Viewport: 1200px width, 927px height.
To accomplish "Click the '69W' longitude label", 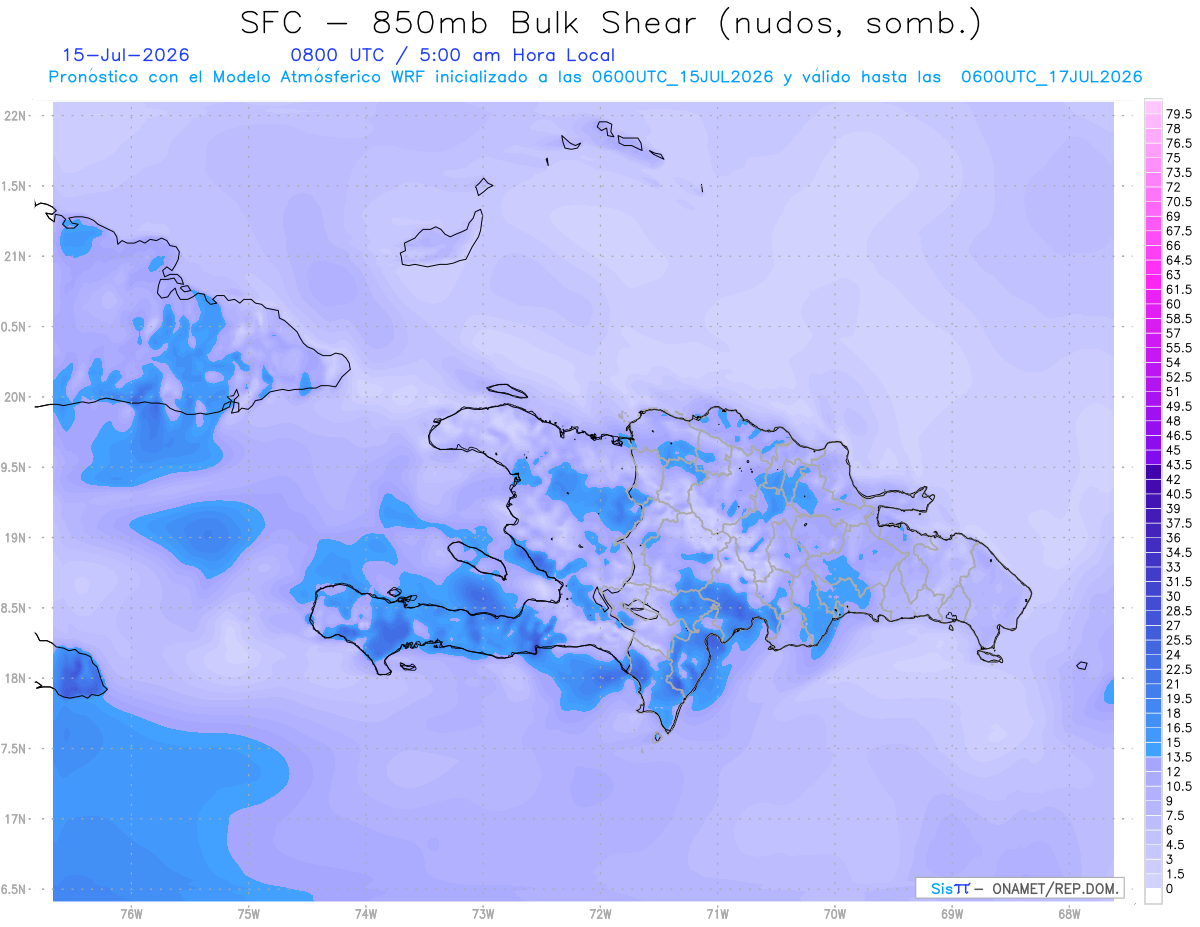I will (x=952, y=914).
